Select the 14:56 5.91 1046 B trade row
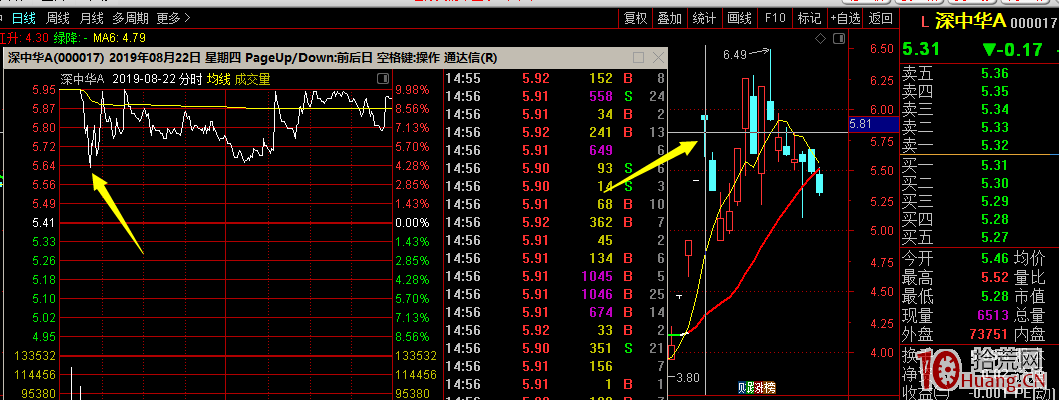The width and height of the screenshot is (1059, 400). tap(555, 294)
